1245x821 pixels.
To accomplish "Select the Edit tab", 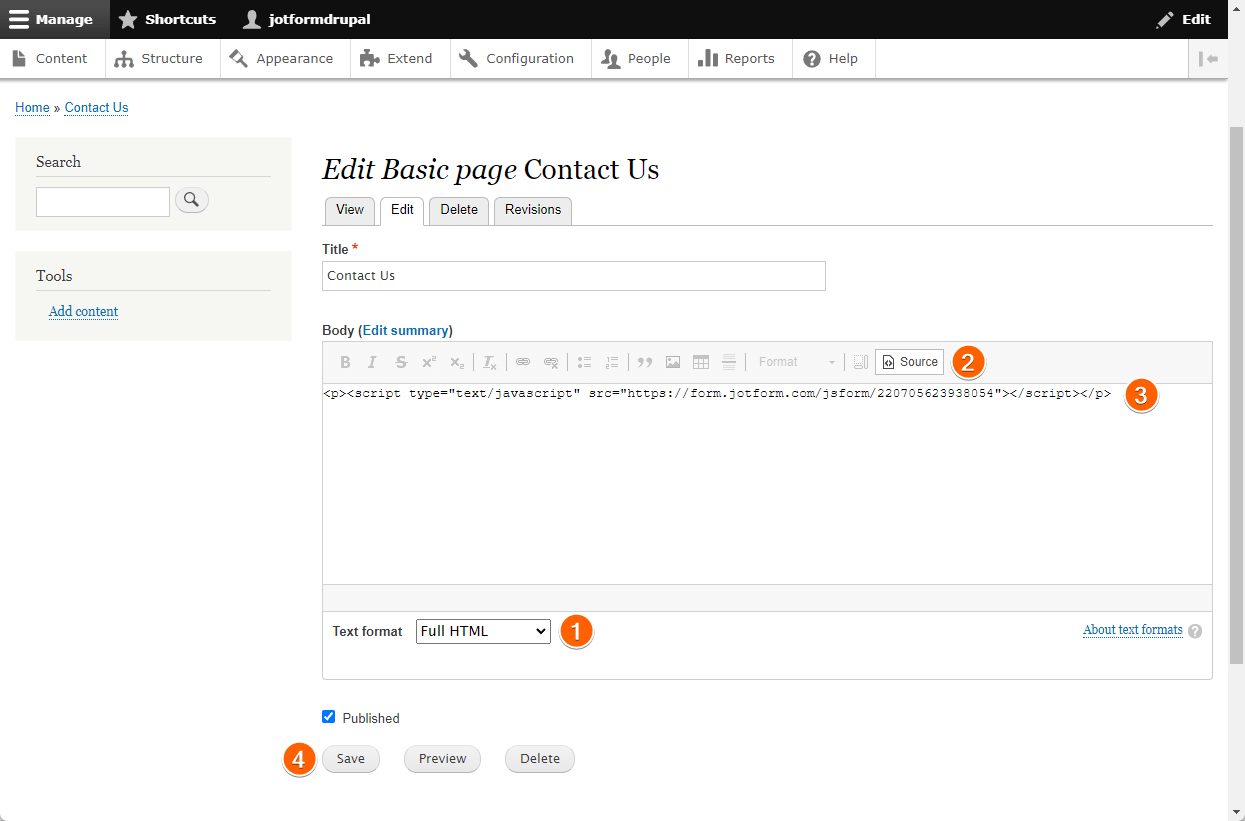I will coord(402,210).
